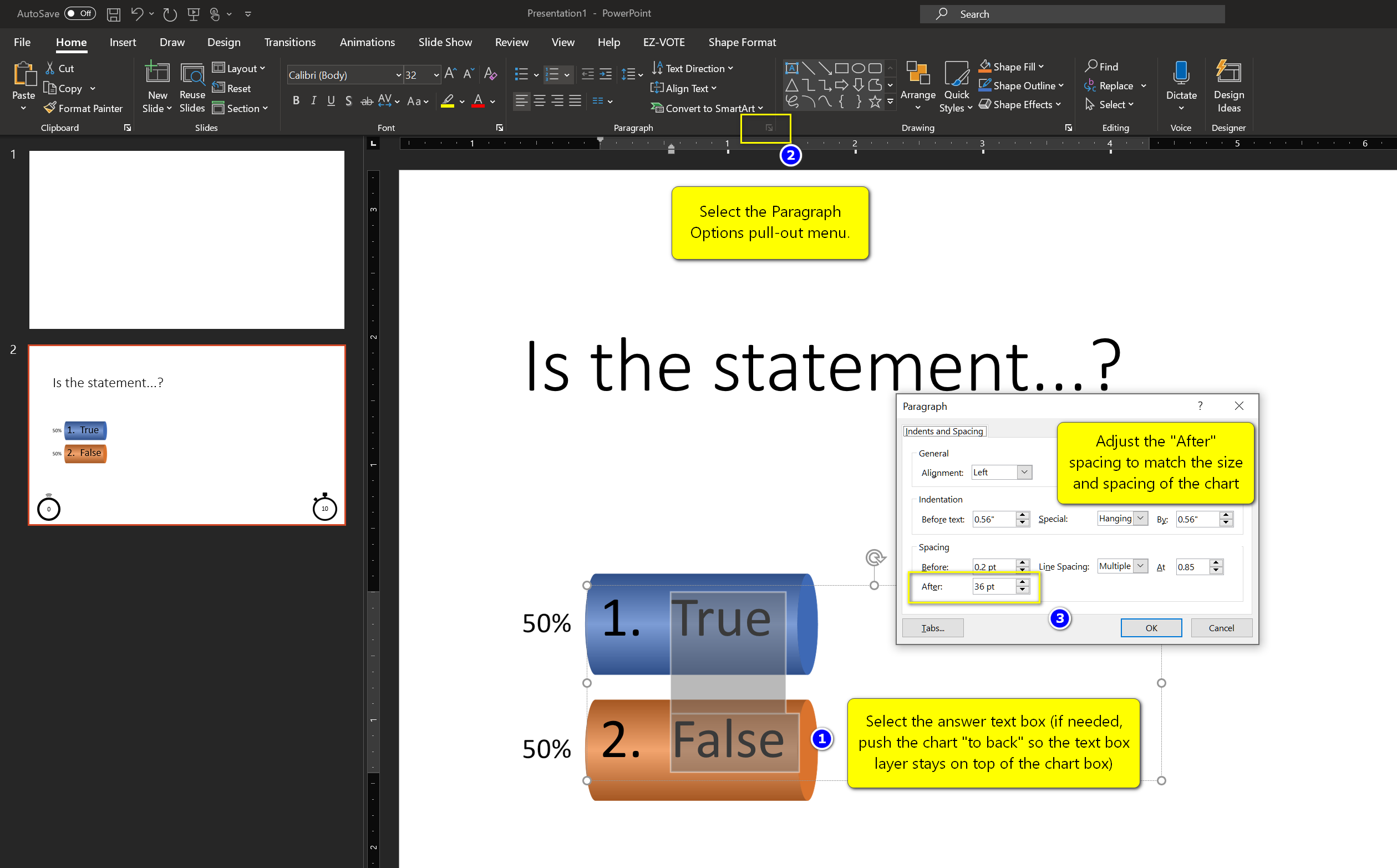Click the Tabs... button
1397x868 pixels.
coord(932,628)
